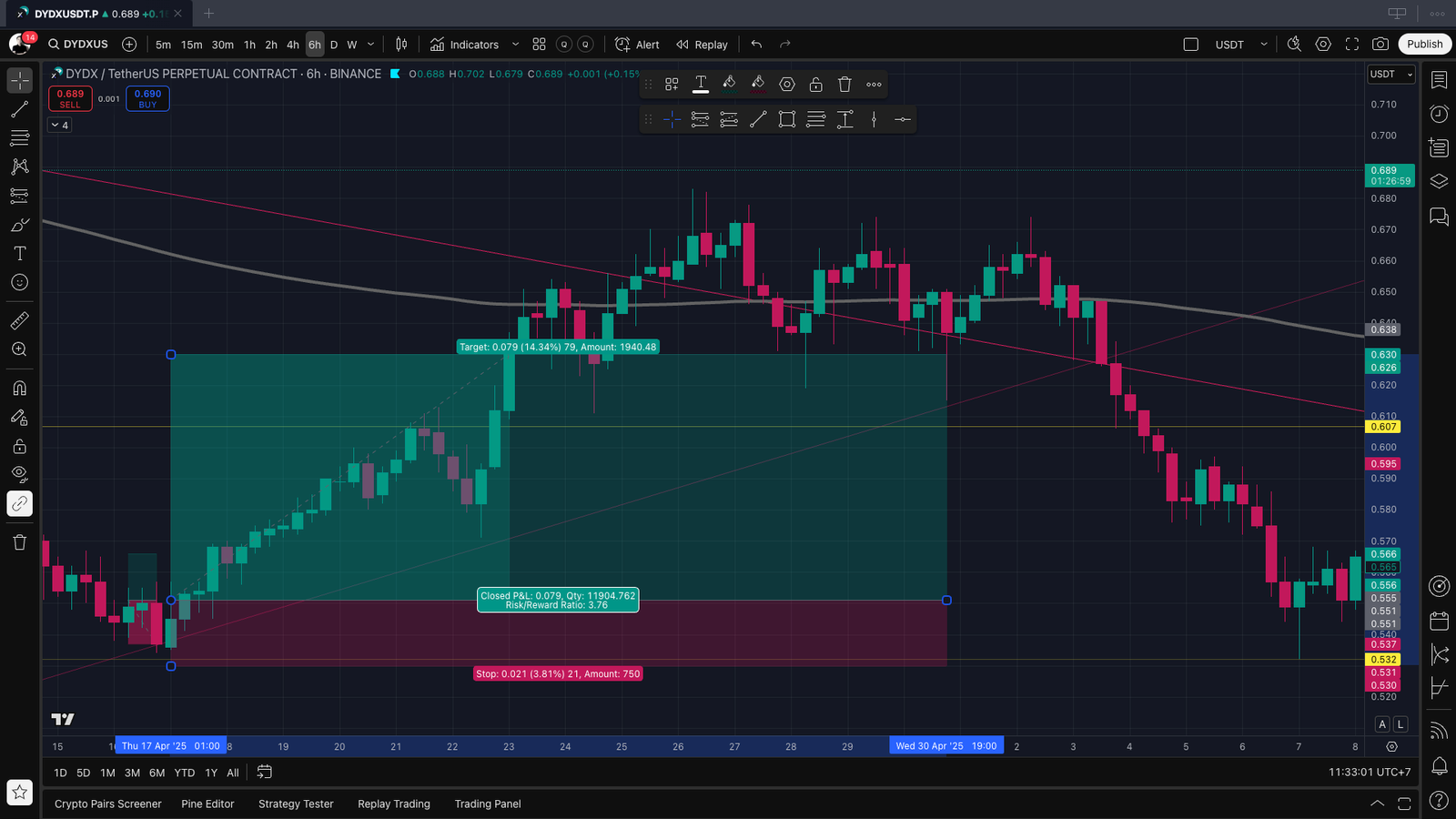Hide all drawings using the eye icon
The image size is (1456, 819).
19,474
